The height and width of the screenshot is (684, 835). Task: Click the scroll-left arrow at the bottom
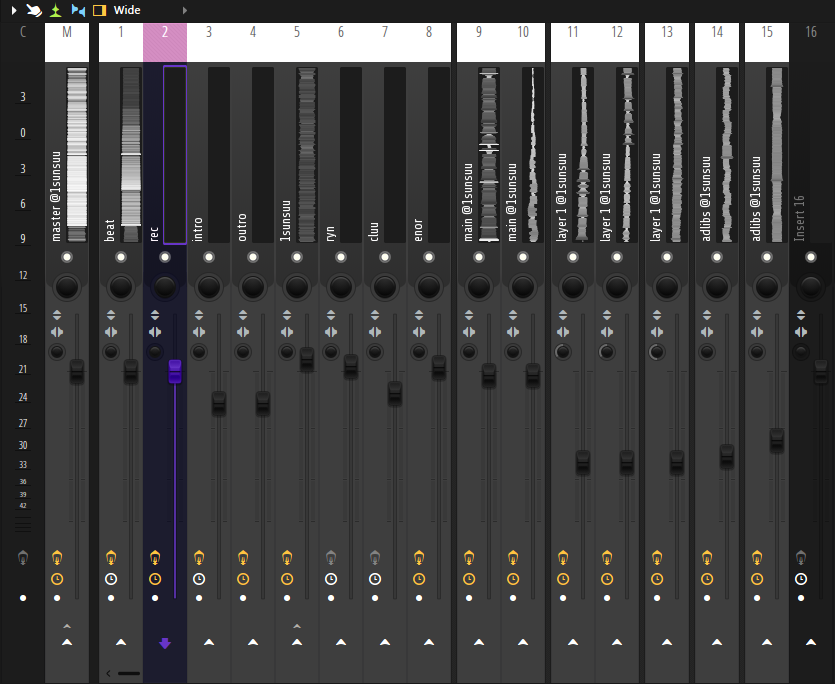point(108,673)
